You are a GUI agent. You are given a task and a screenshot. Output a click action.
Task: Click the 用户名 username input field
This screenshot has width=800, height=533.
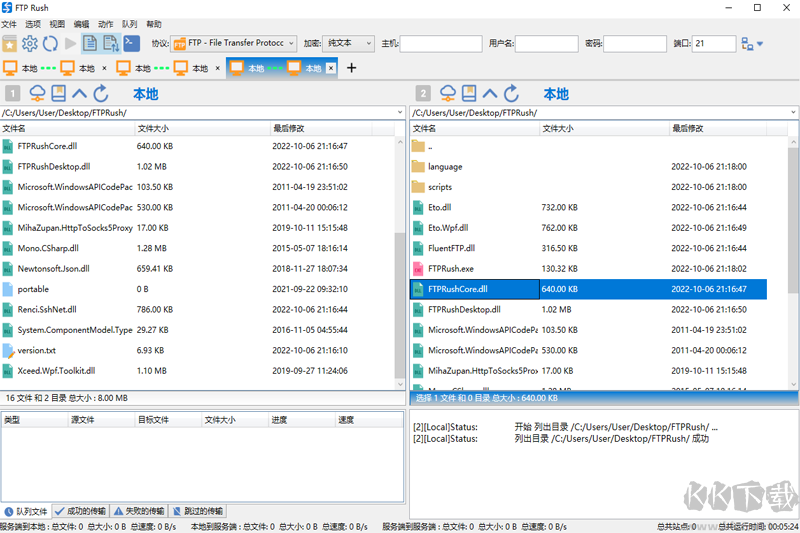pos(546,43)
